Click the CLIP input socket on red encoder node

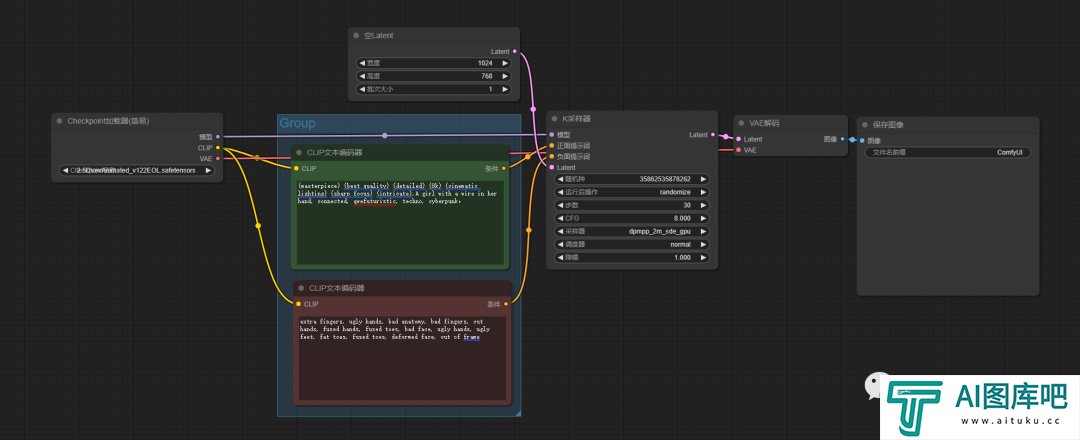298,304
